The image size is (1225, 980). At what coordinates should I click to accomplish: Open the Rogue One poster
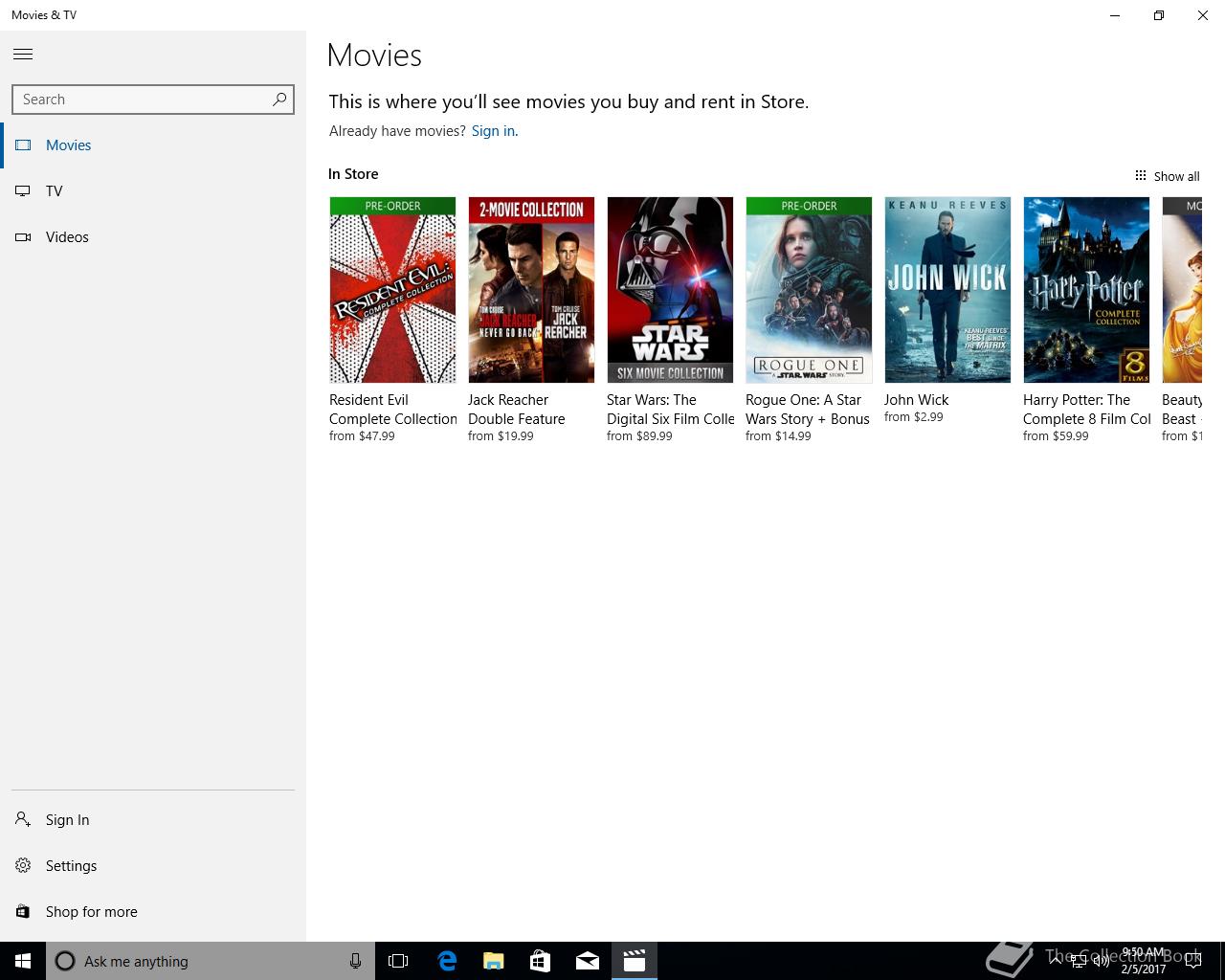809,290
